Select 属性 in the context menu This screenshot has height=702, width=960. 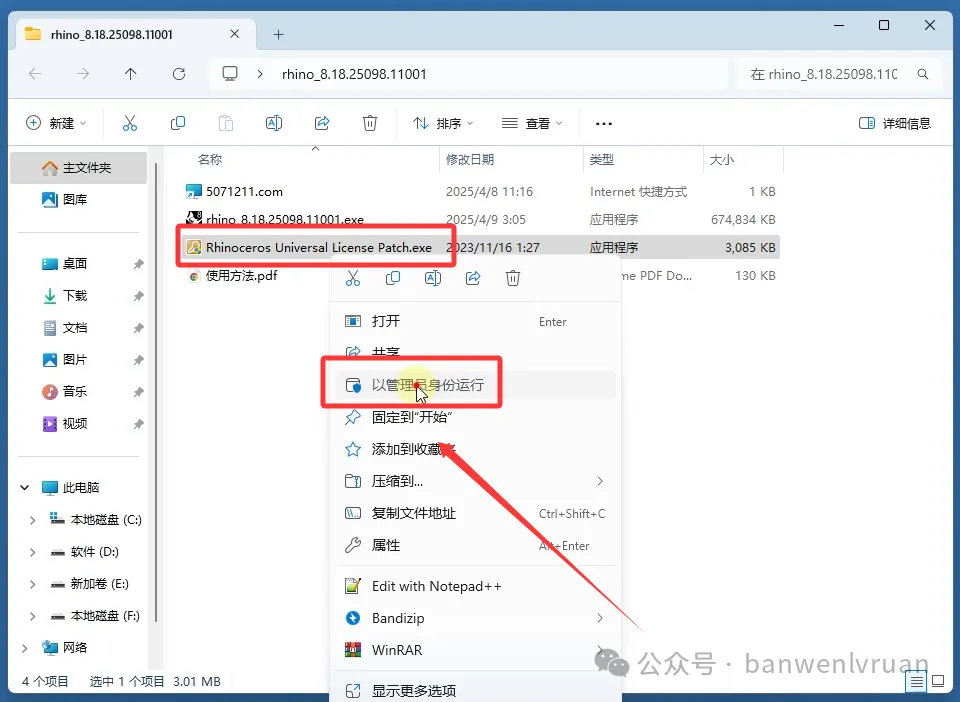click(x=476, y=545)
